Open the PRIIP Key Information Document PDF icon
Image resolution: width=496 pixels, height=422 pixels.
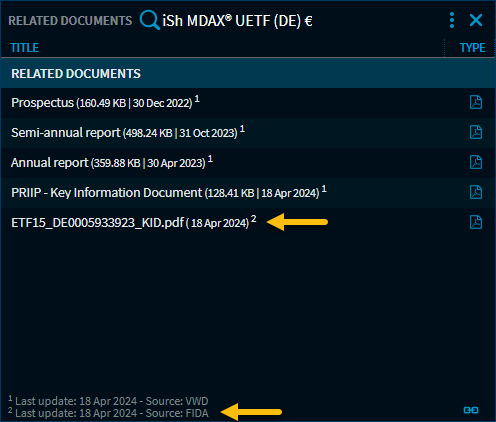[476, 192]
